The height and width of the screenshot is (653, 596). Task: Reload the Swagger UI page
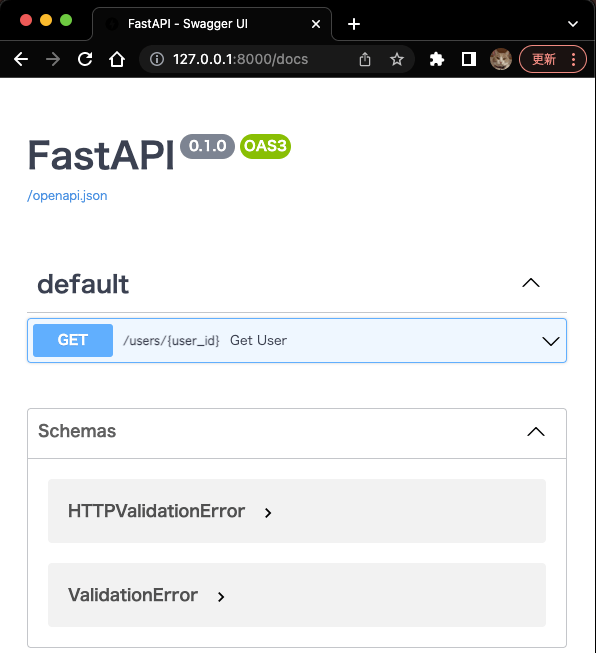[85, 59]
